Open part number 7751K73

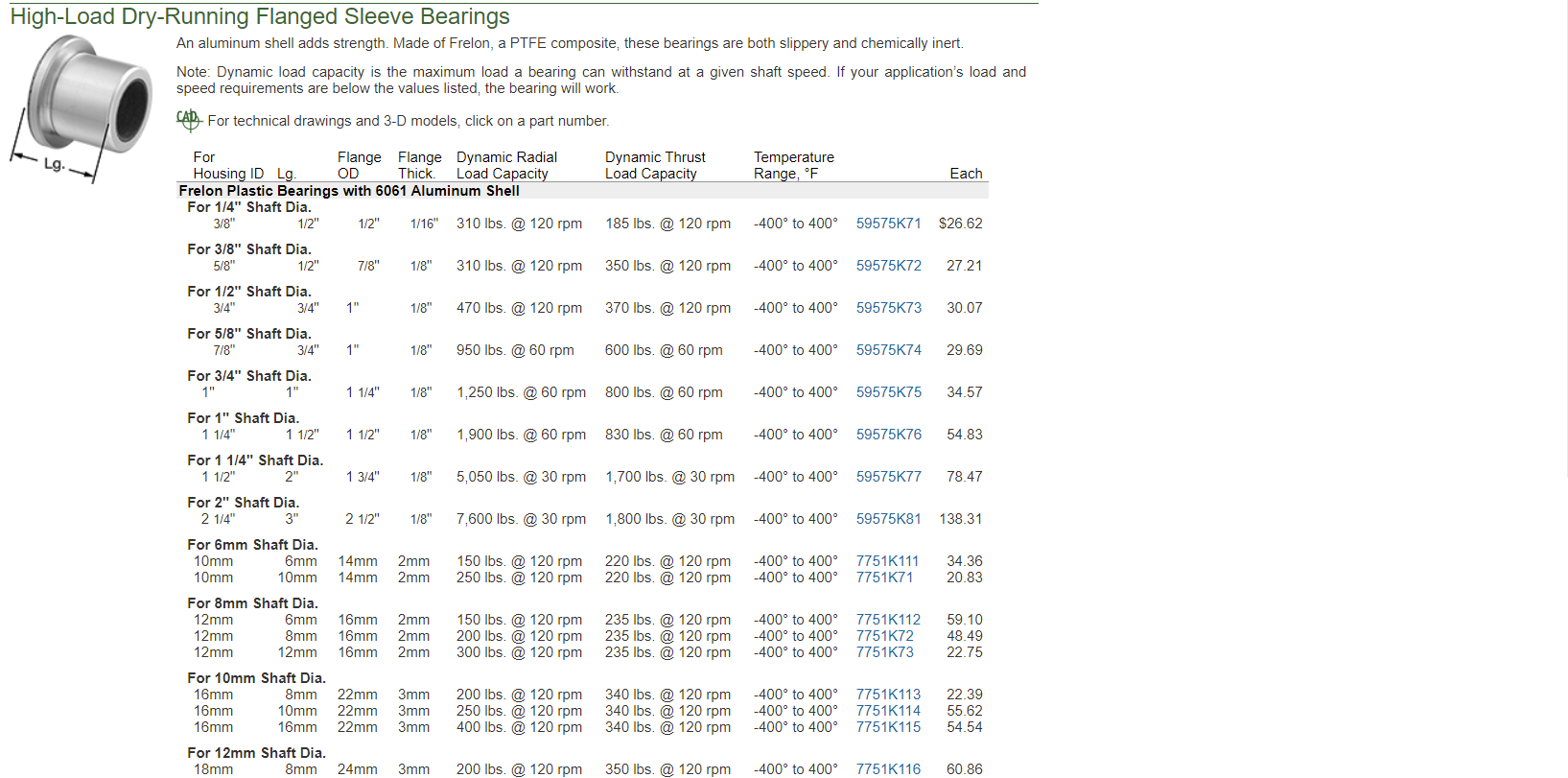(x=884, y=652)
